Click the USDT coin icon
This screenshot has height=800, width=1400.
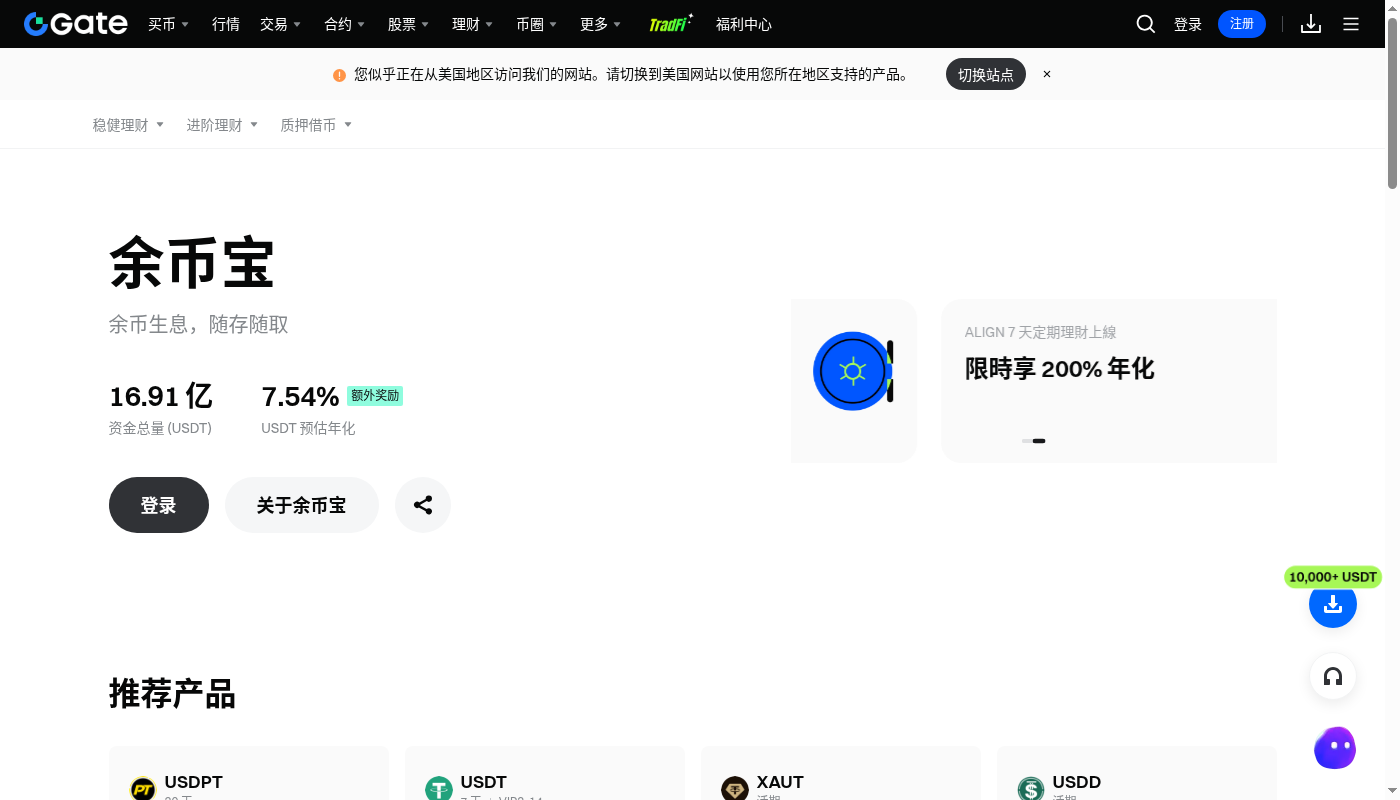coord(439,789)
